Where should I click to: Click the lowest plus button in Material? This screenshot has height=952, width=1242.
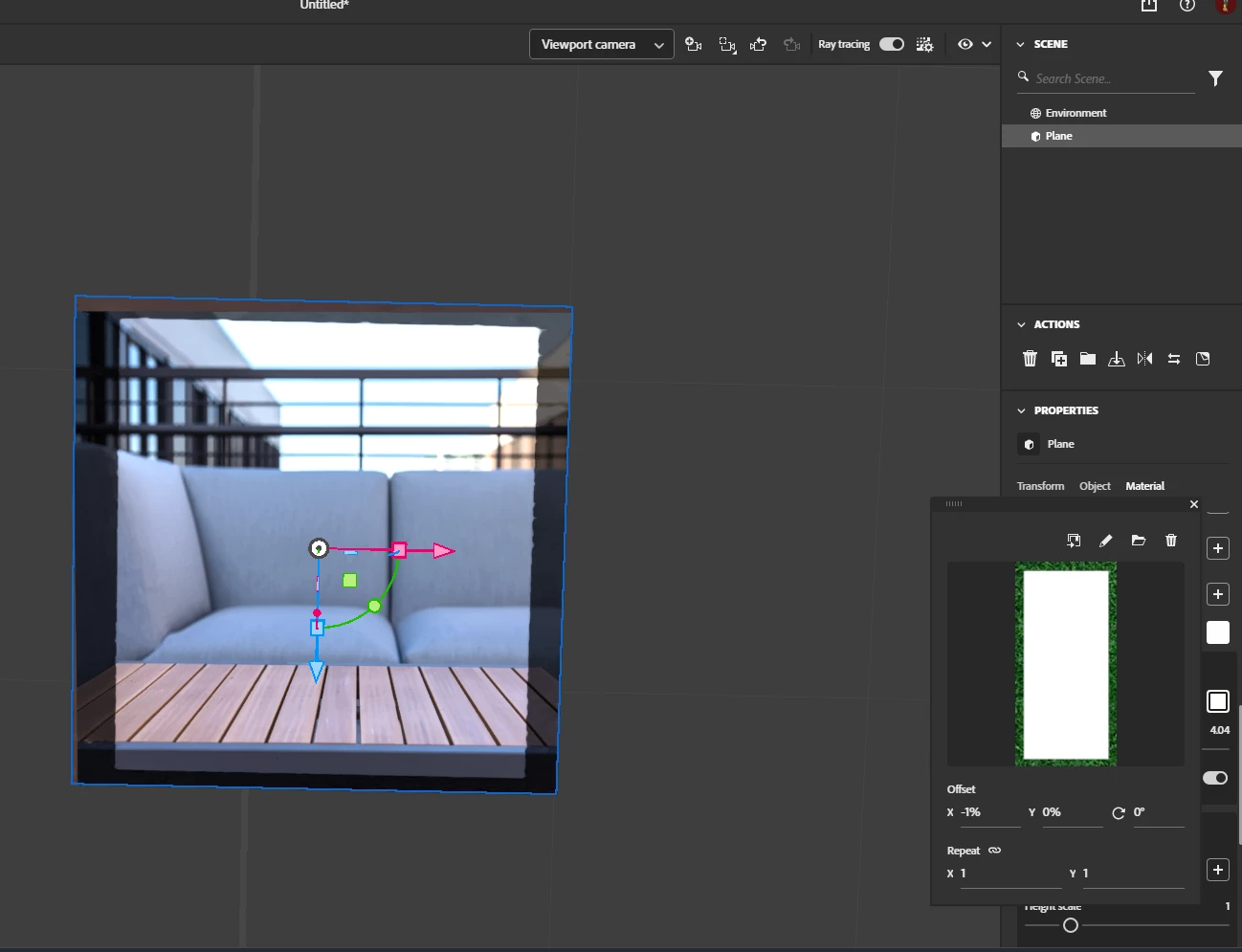tap(1217, 870)
